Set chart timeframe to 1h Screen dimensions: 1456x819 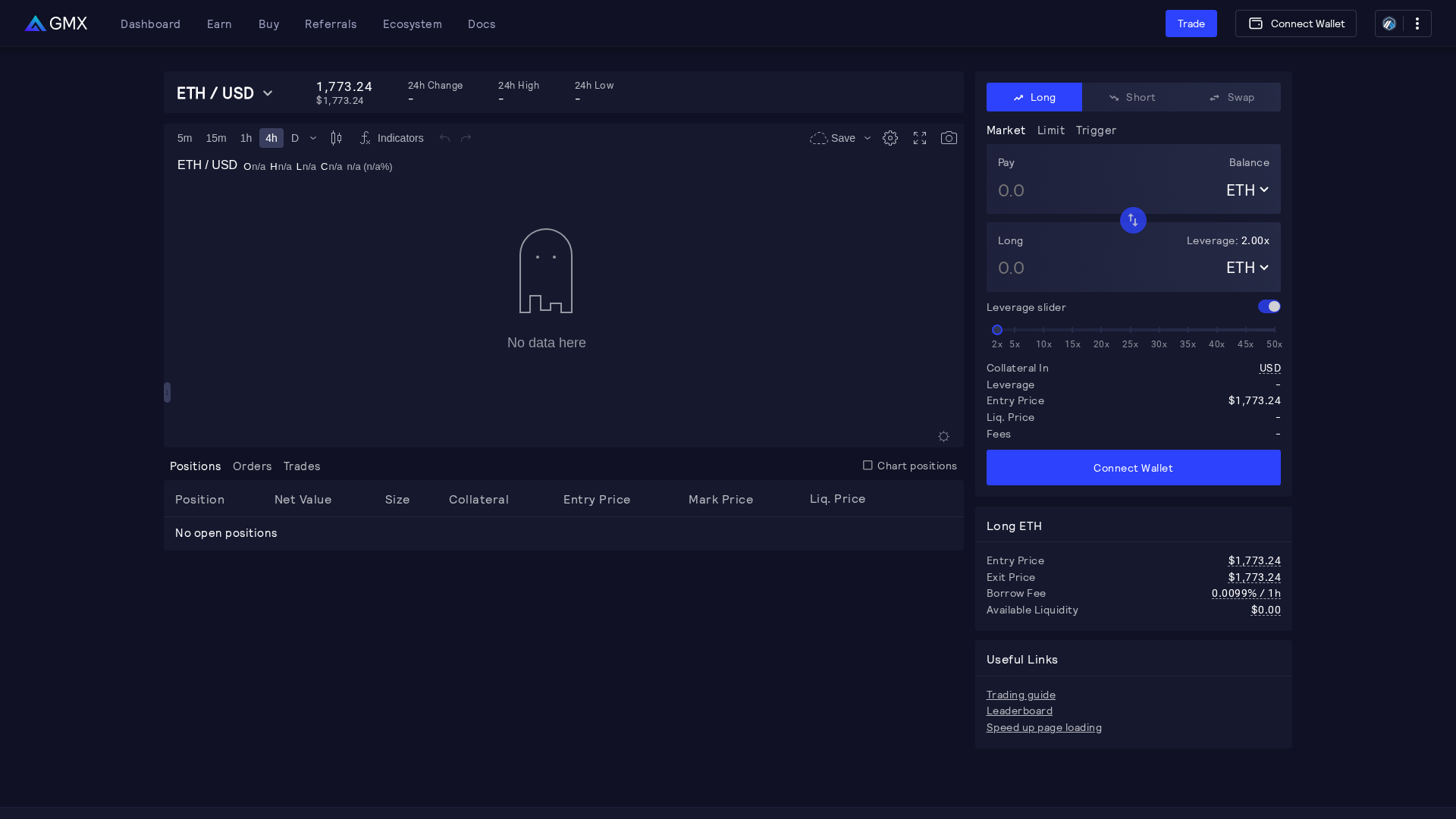coord(246,138)
